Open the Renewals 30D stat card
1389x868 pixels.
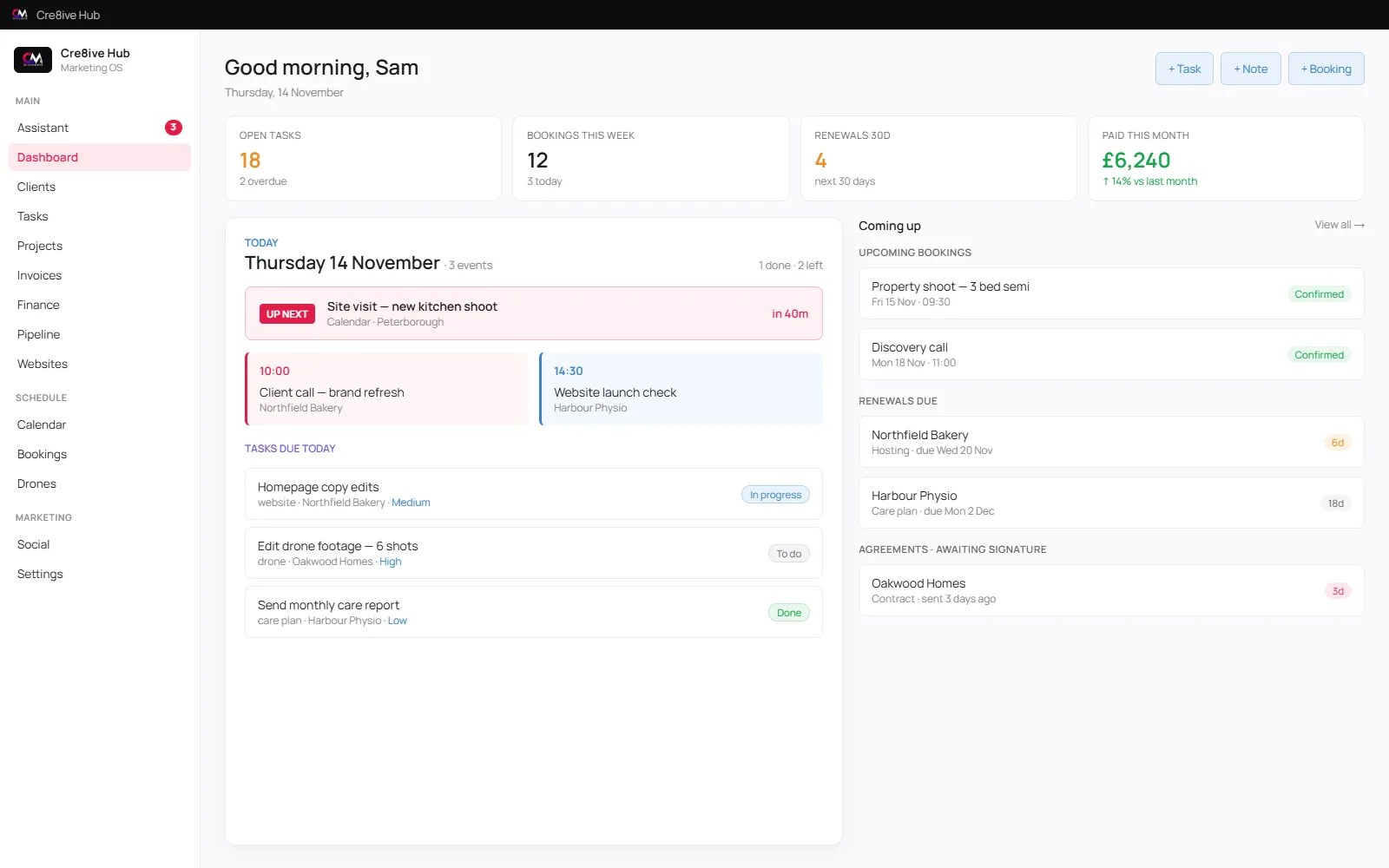pyautogui.click(x=938, y=158)
